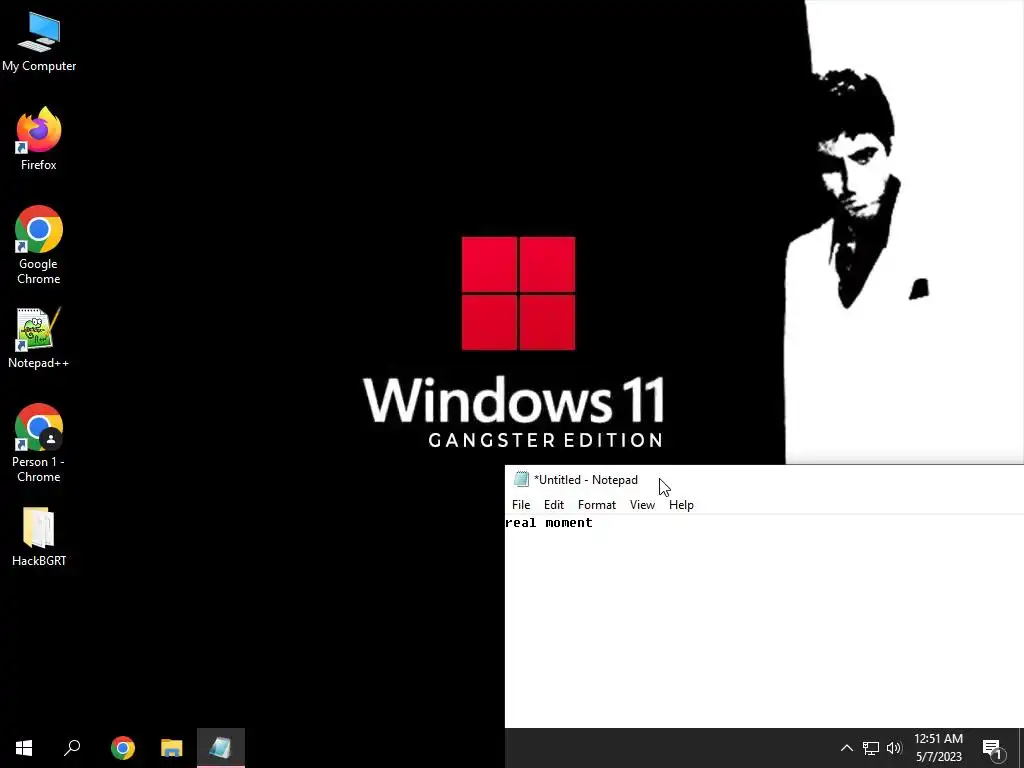Viewport: 1024px width, 768px height.
Task: Click the 12:51 AM clock and date
Action: [x=938, y=748]
